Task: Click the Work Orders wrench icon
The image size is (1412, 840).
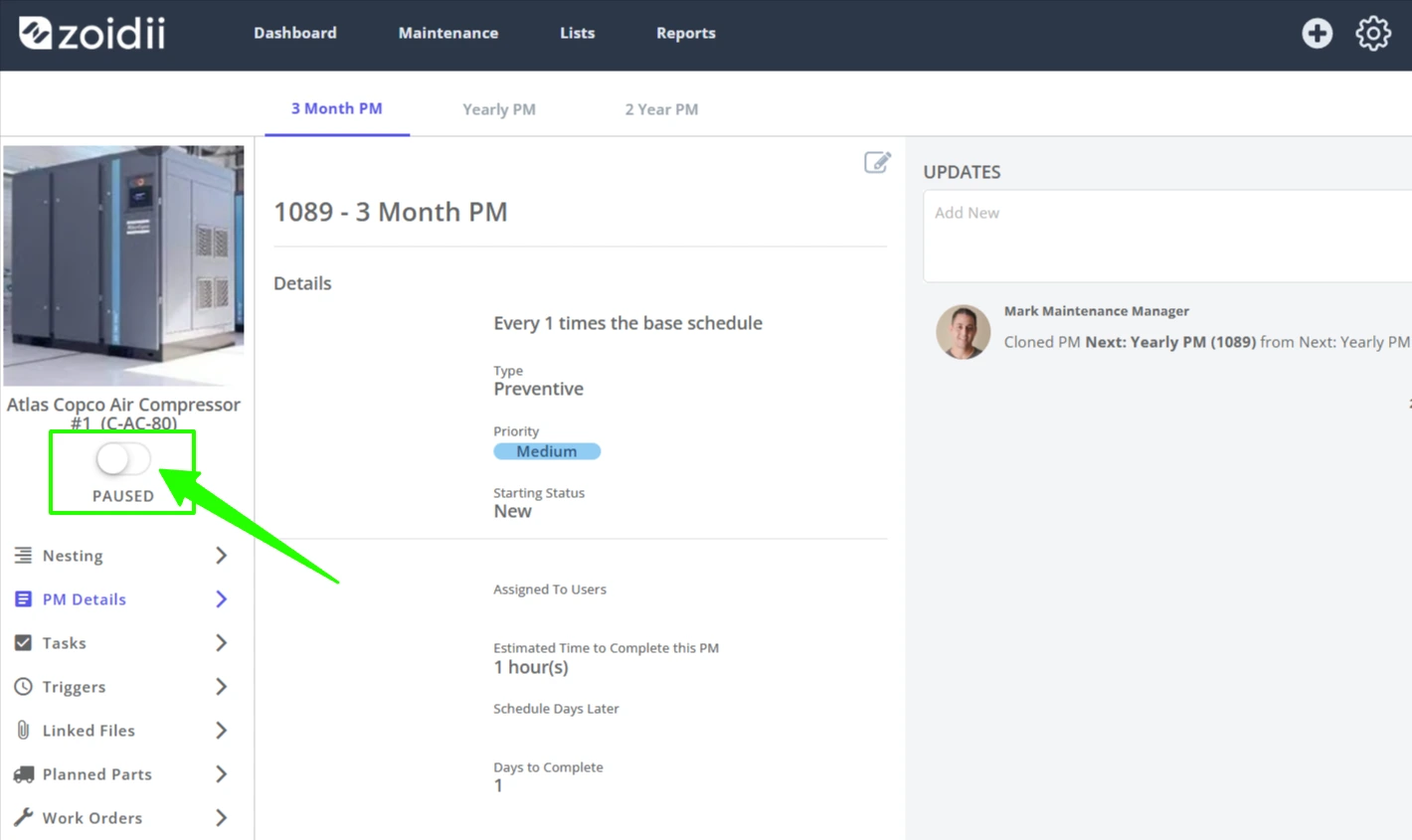Action: pos(23,817)
